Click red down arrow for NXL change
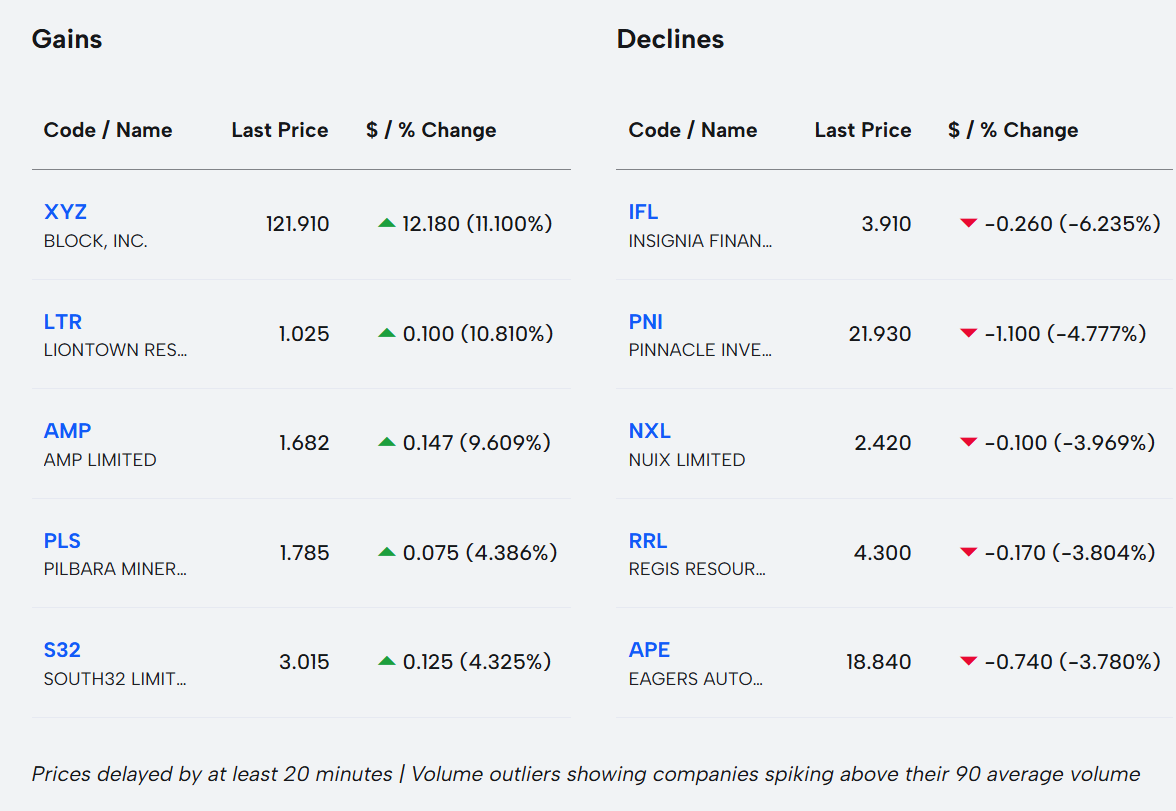The width and height of the screenshot is (1176, 811). click(x=968, y=443)
